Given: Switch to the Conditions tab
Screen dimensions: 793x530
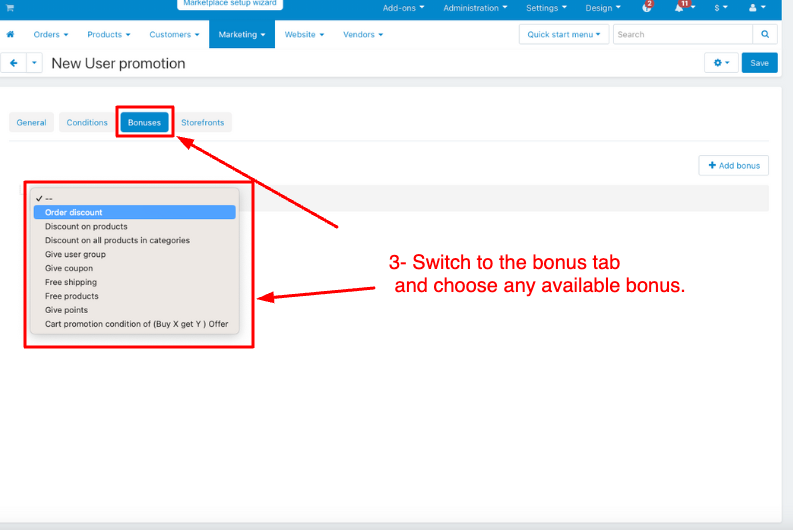Looking at the screenshot, I should pos(87,122).
